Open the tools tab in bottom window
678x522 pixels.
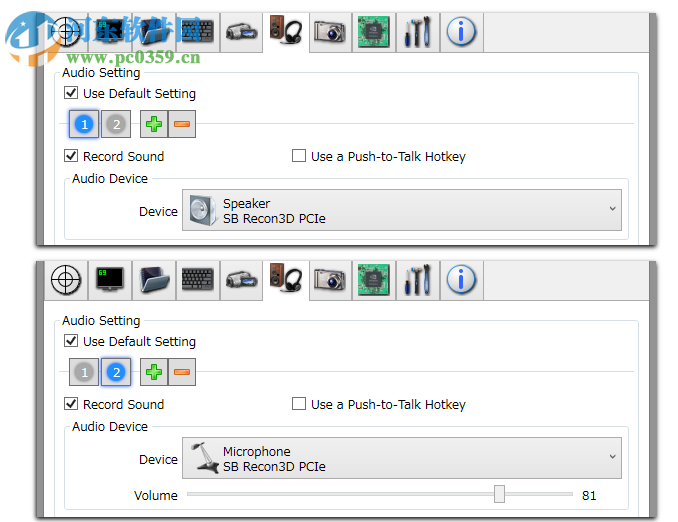pos(417,280)
